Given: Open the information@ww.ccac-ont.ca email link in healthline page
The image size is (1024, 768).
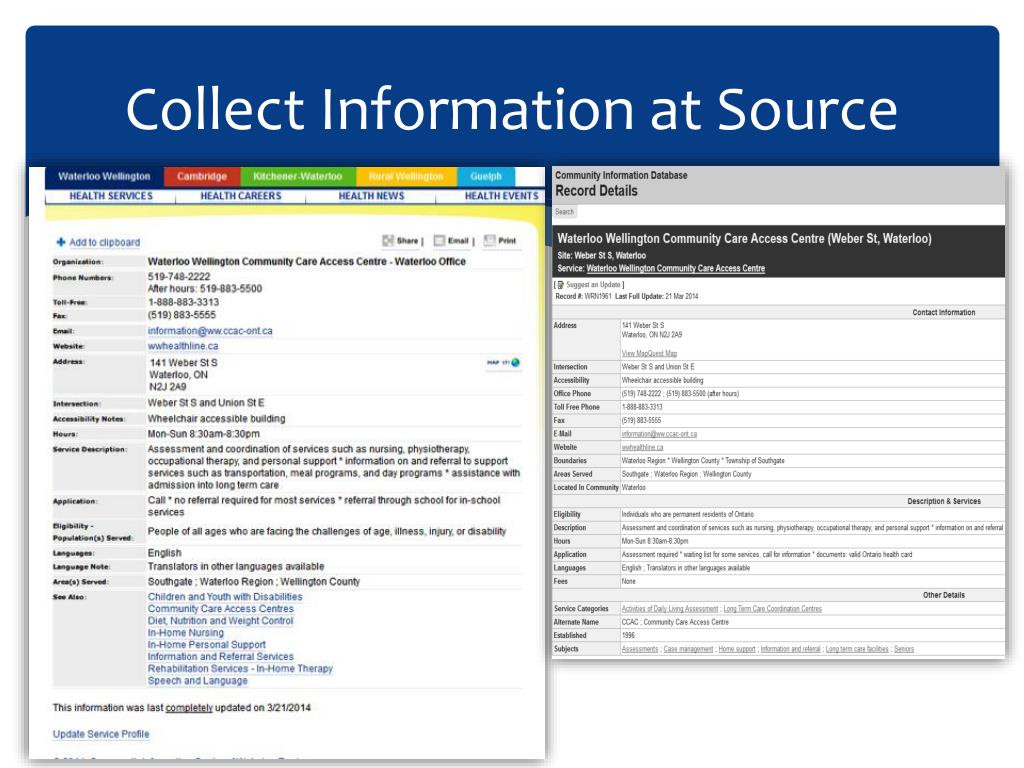Looking at the screenshot, I should click(x=210, y=331).
